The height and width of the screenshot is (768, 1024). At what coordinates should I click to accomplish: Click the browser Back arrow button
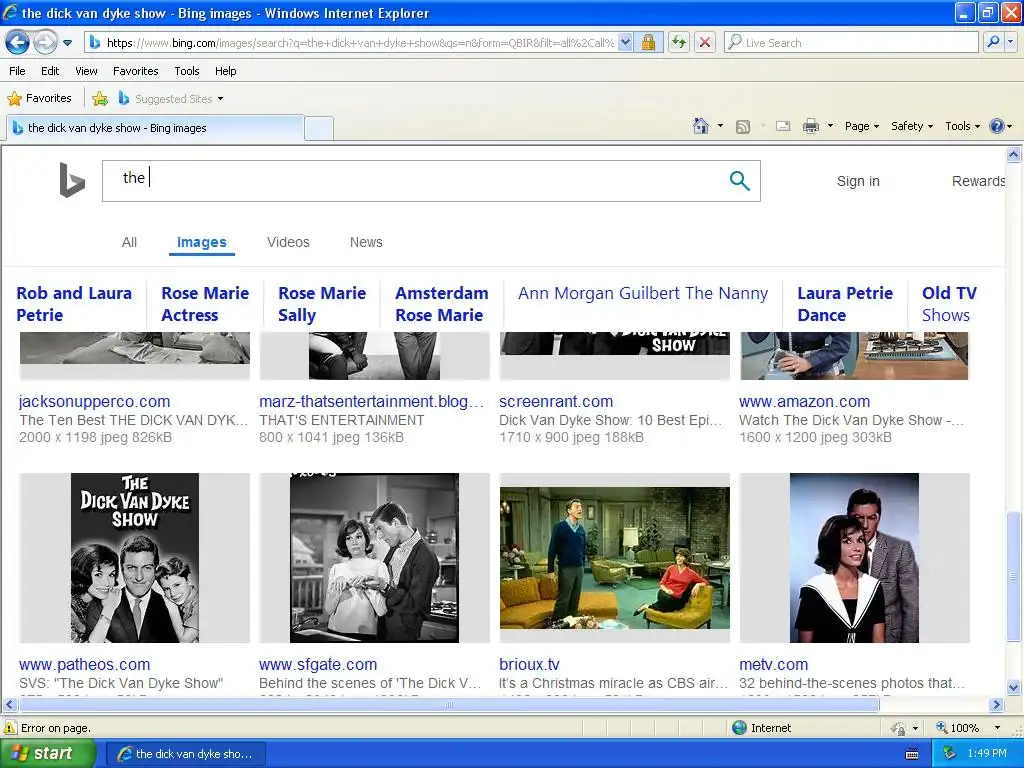click(x=17, y=42)
